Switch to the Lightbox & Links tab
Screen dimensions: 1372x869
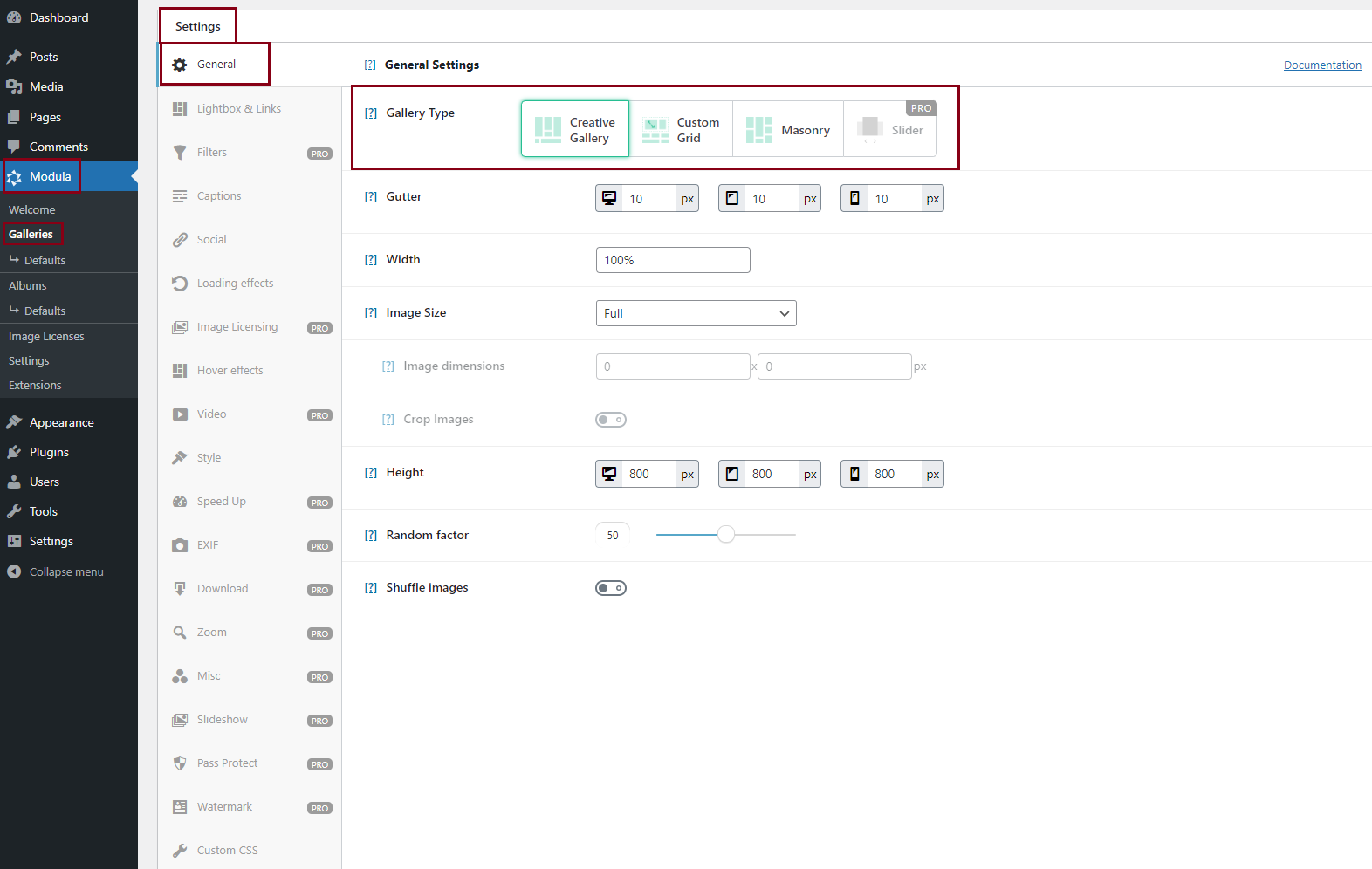click(x=238, y=109)
